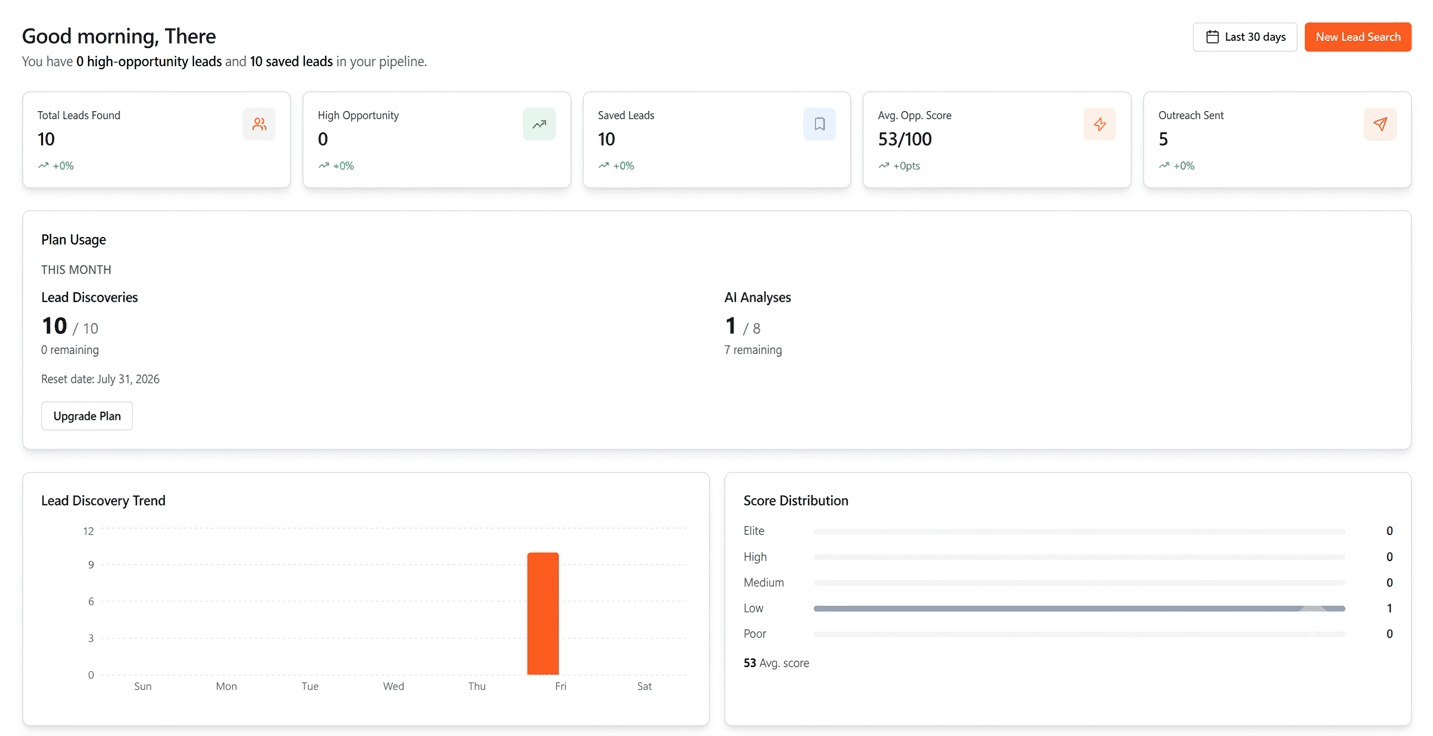Click trend arrow beside +0pts

tap(883, 166)
